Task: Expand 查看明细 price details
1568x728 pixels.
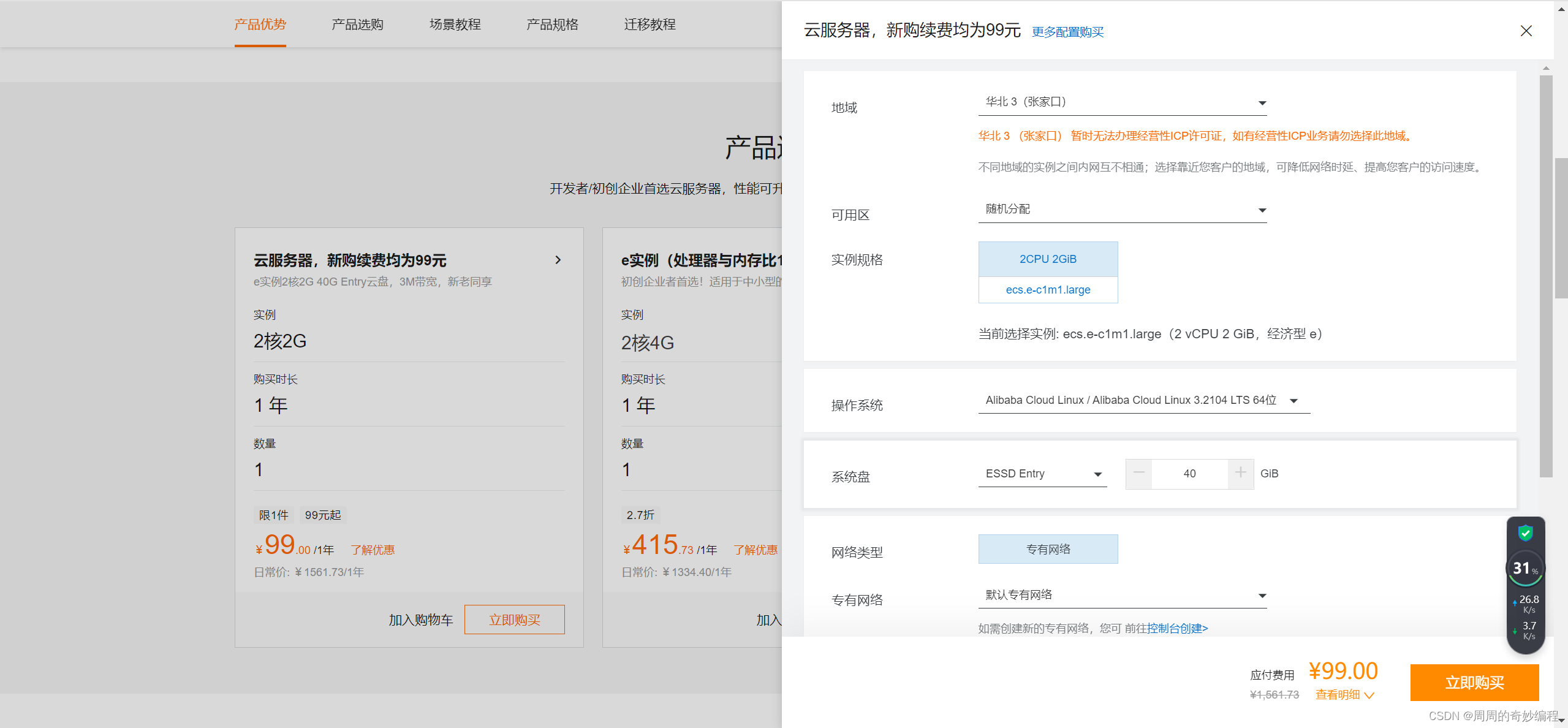Action: (1344, 695)
